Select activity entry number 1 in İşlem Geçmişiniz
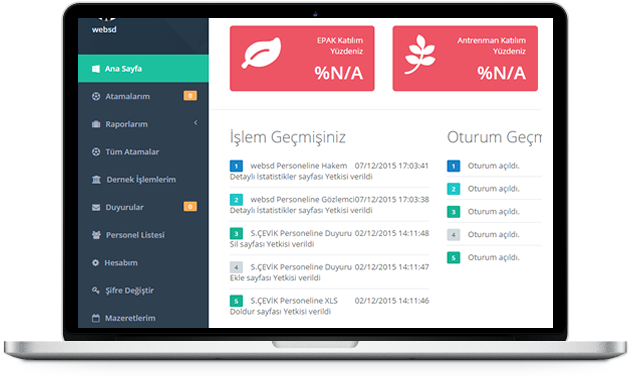Image resolution: width=632 pixels, height=378 pixels. [x=329, y=171]
